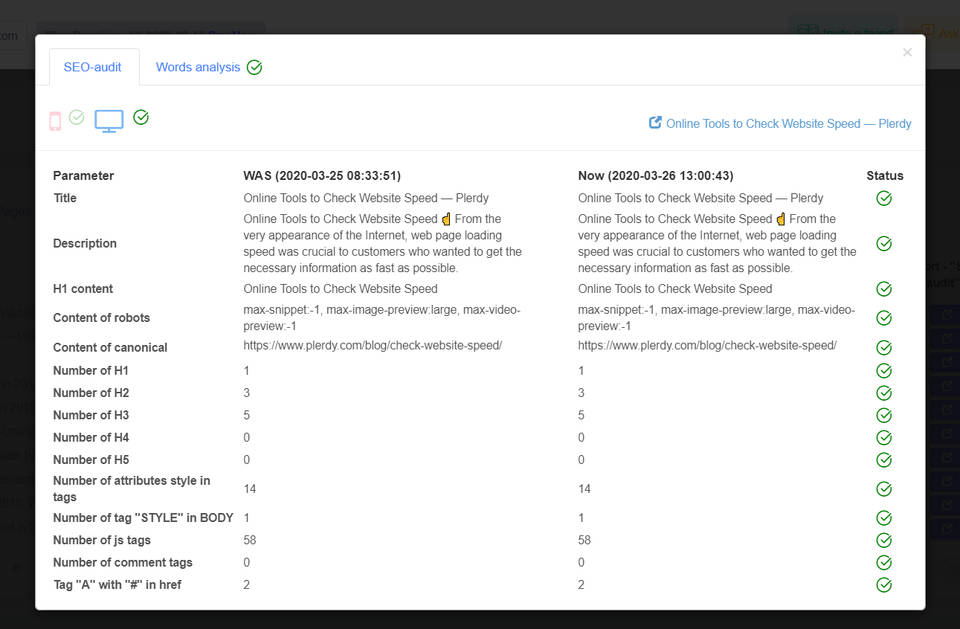Click the Now canonical URL text
Viewport: 960px width, 629px height.
tap(707, 346)
